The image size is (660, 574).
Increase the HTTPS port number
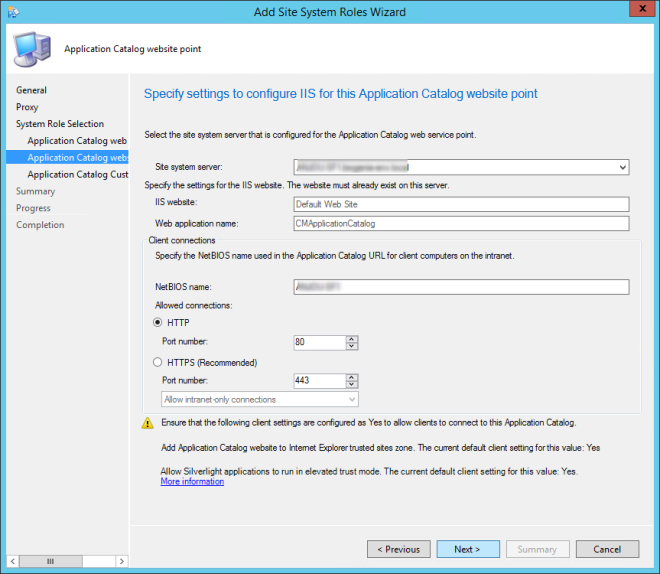point(351,377)
